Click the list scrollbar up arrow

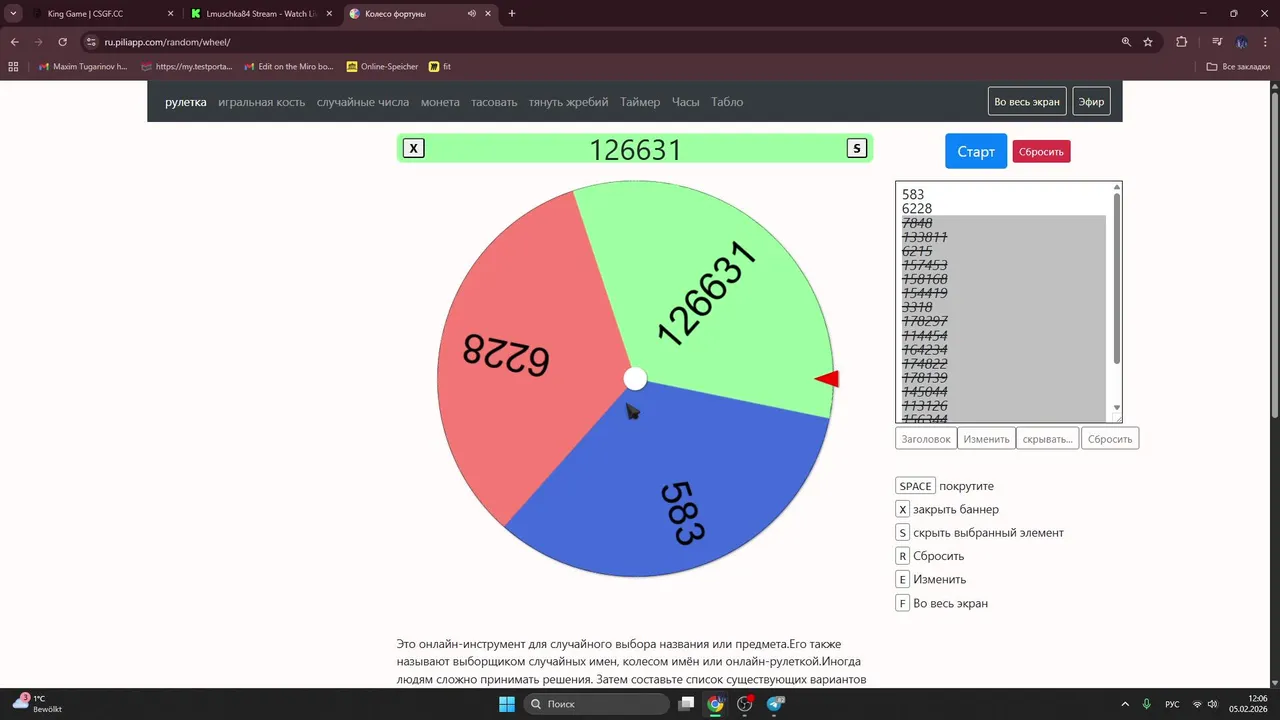pyautogui.click(x=1117, y=188)
